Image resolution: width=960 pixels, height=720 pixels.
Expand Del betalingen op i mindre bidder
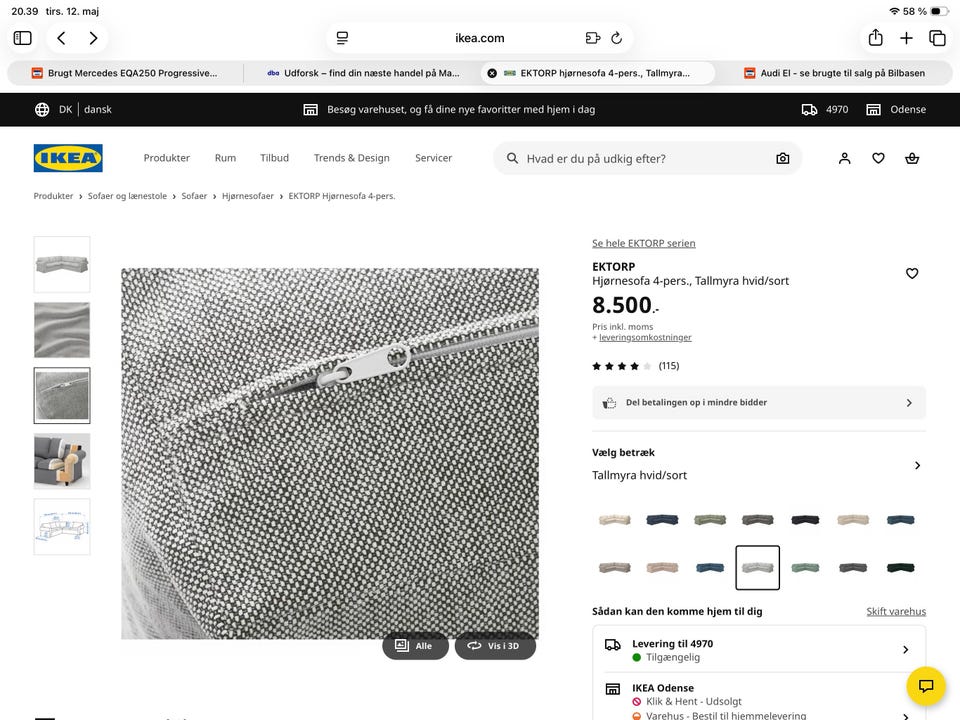(759, 403)
